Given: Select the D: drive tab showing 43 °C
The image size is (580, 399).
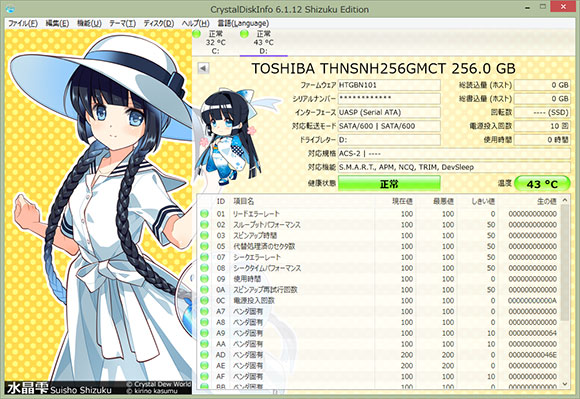Looking at the screenshot, I should (x=264, y=42).
